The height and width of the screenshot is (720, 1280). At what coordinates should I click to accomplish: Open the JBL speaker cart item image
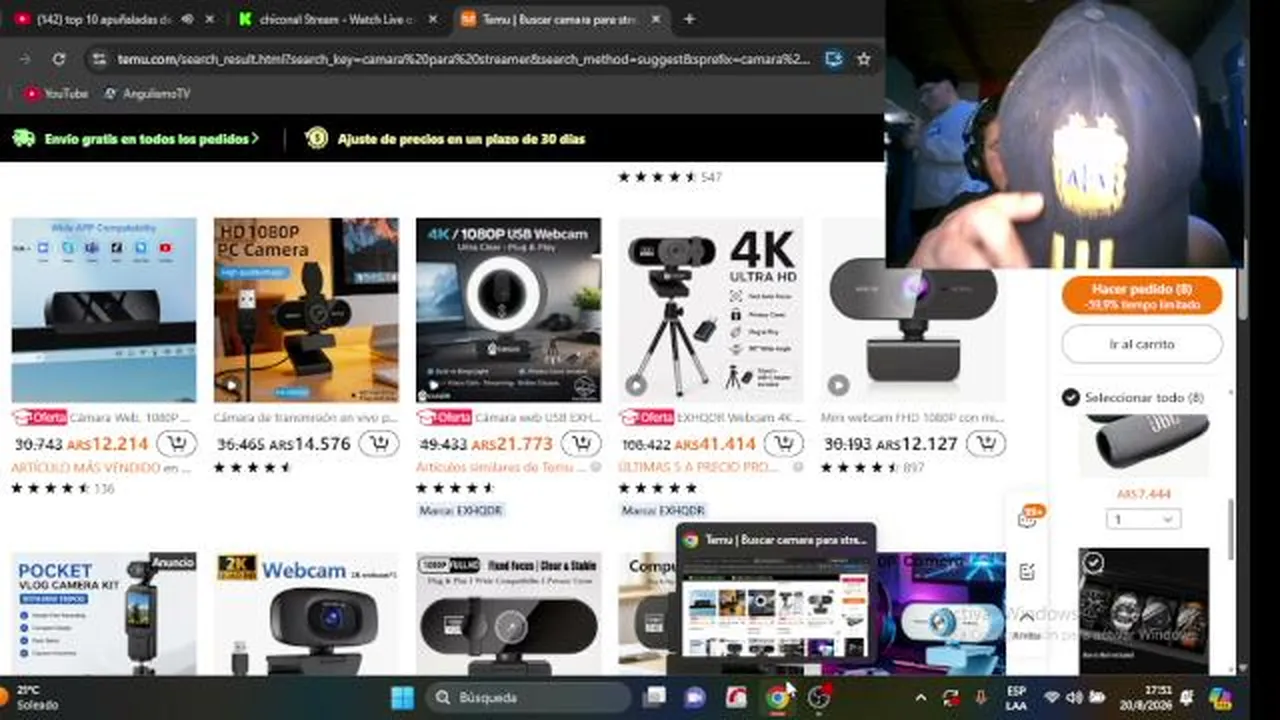[1144, 445]
